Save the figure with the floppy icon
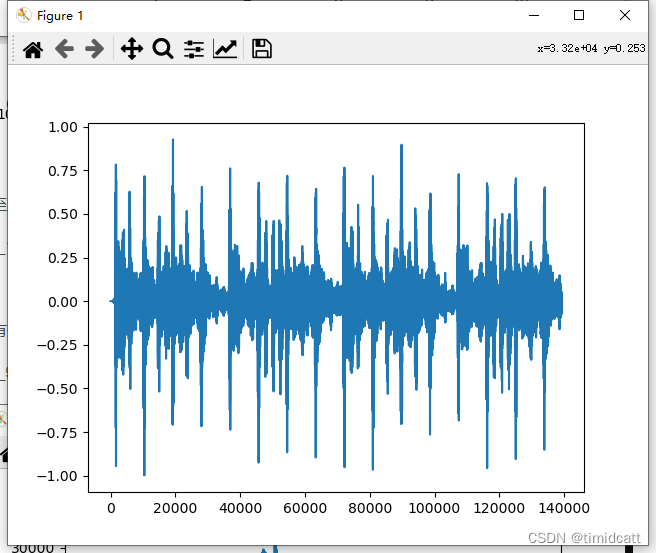Image resolution: width=656 pixels, height=553 pixels. point(262,49)
